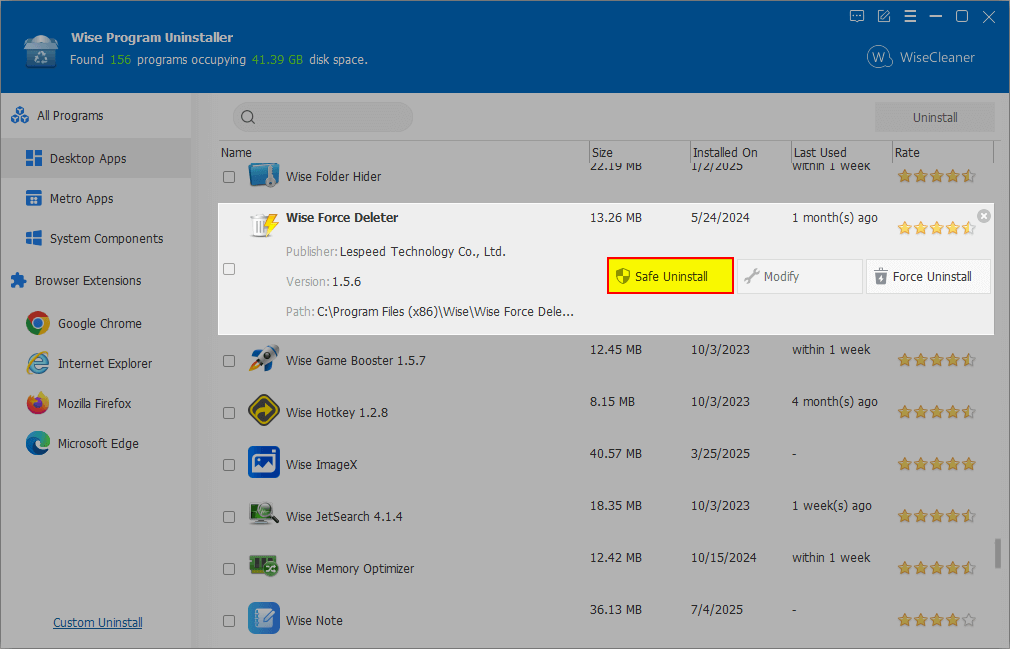Click the star rating for Wise JetSearch 4.1.4
This screenshot has height=649, width=1010.
click(937, 516)
